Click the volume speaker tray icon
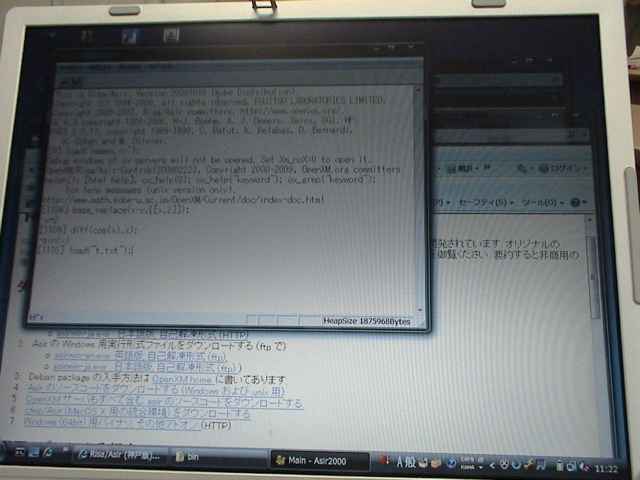This screenshot has width=640, height=480. 584,467
